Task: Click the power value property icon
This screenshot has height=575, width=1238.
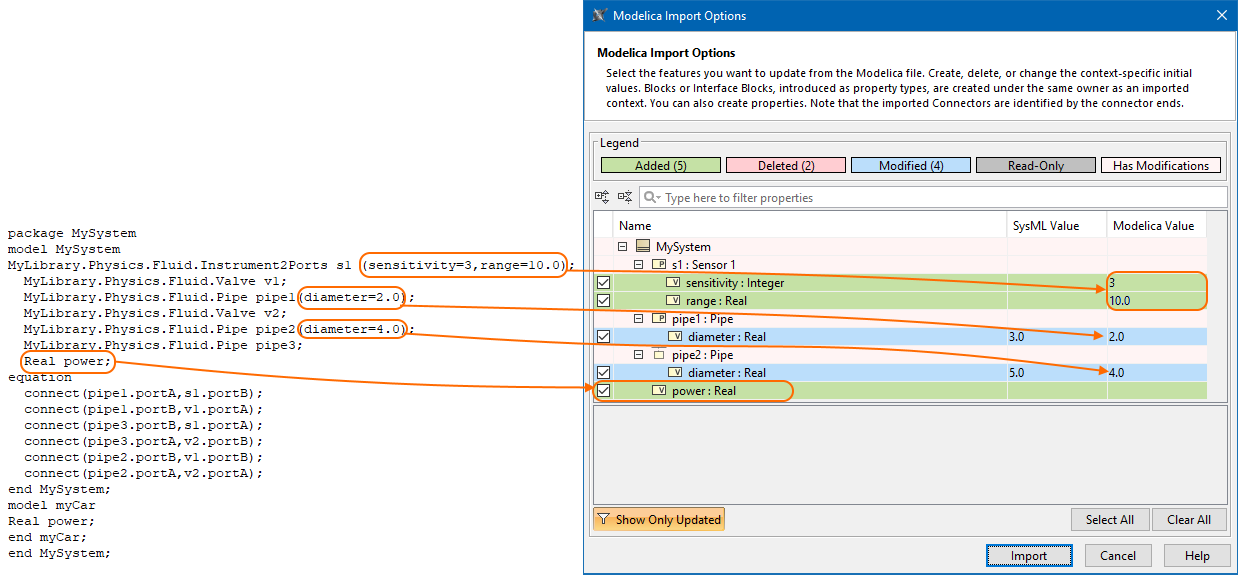Action: point(659,391)
